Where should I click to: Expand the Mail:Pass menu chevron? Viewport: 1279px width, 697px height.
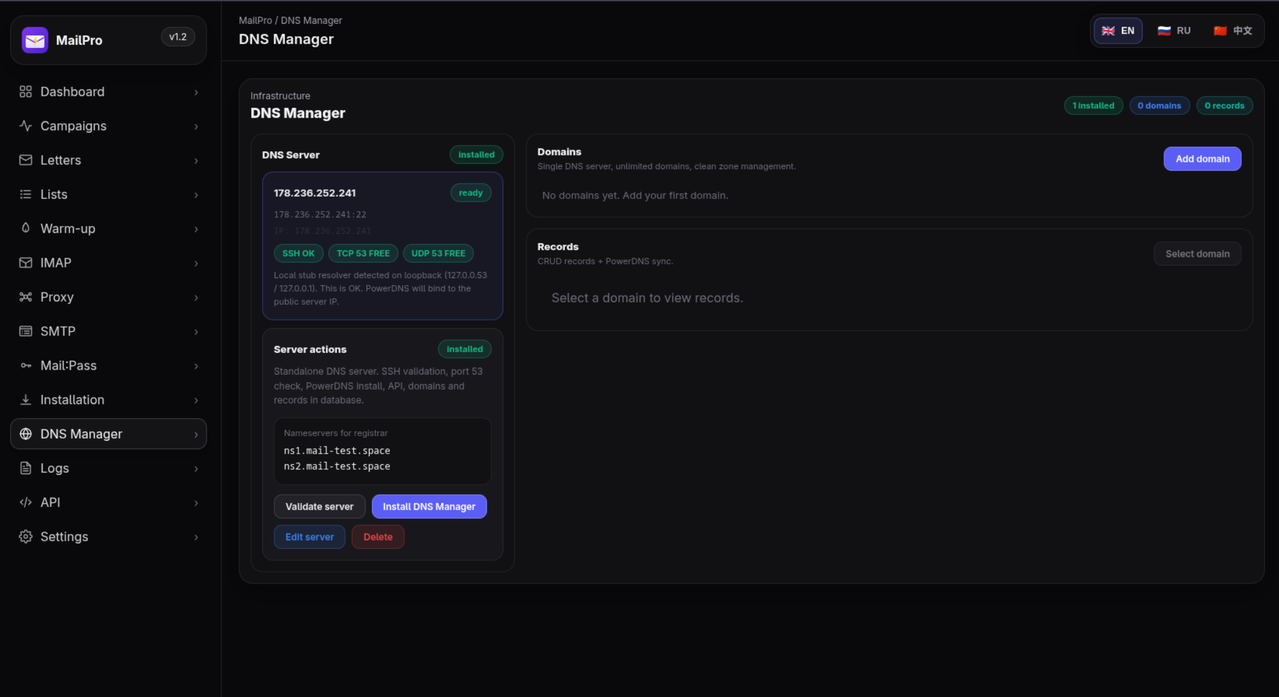196,366
